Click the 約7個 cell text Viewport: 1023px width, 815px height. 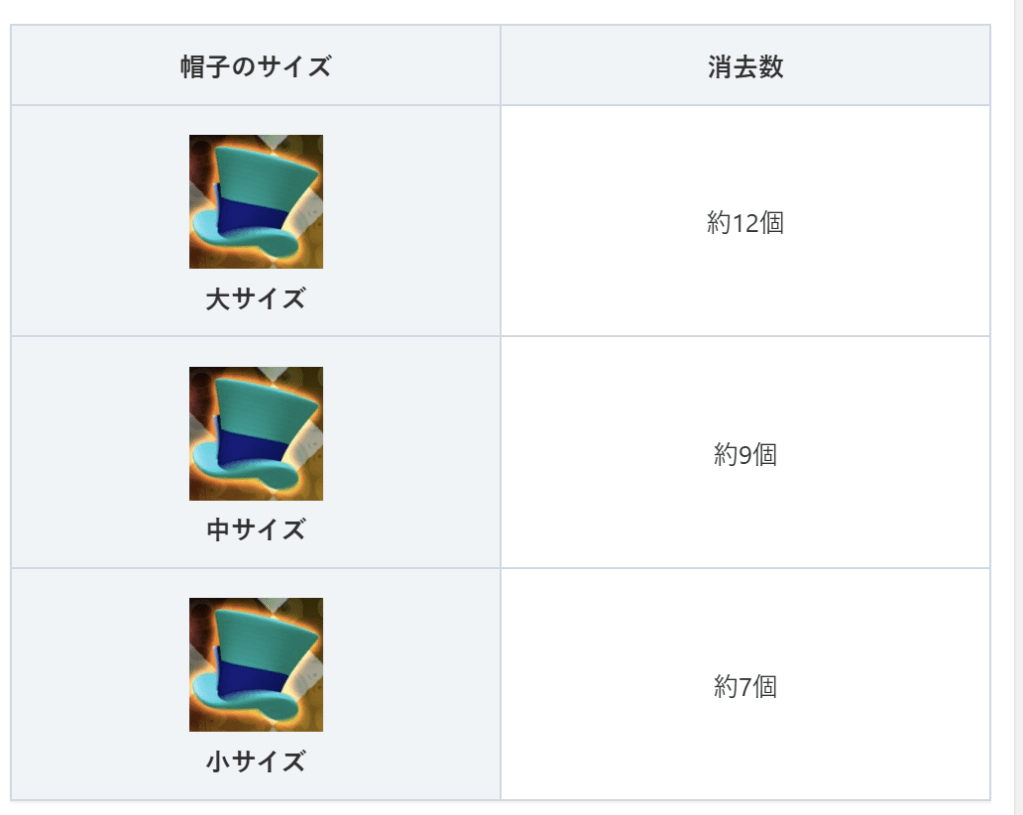[745, 686]
